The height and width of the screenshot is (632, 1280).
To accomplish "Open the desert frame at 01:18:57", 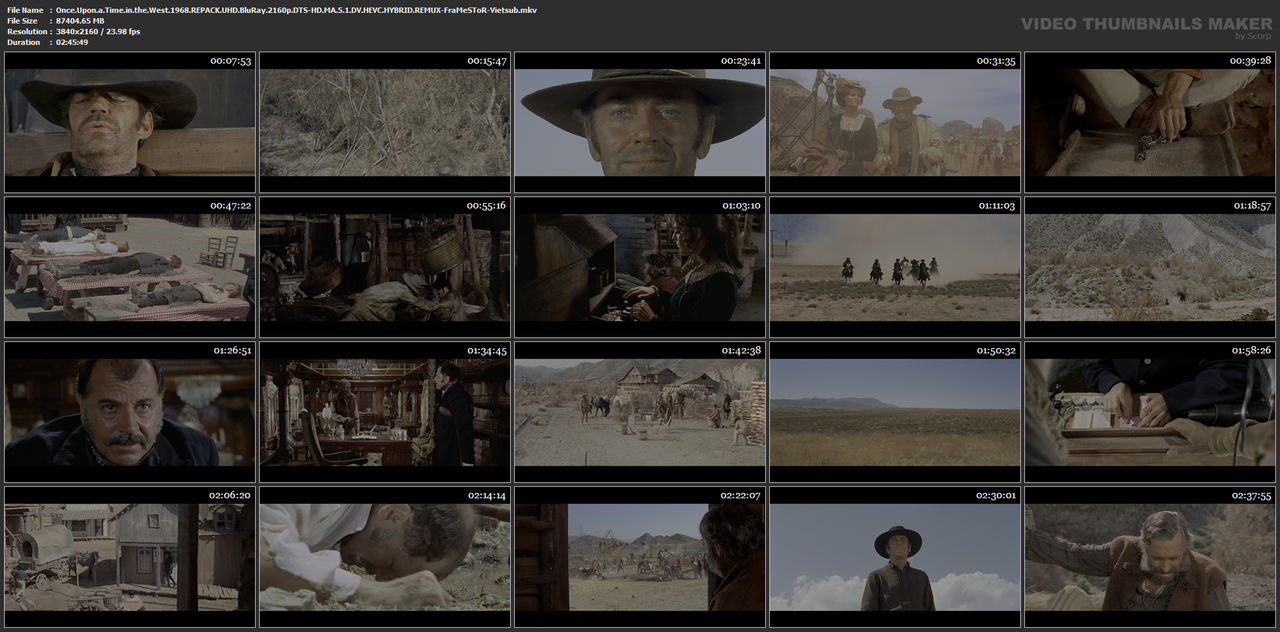I will click(1150, 267).
